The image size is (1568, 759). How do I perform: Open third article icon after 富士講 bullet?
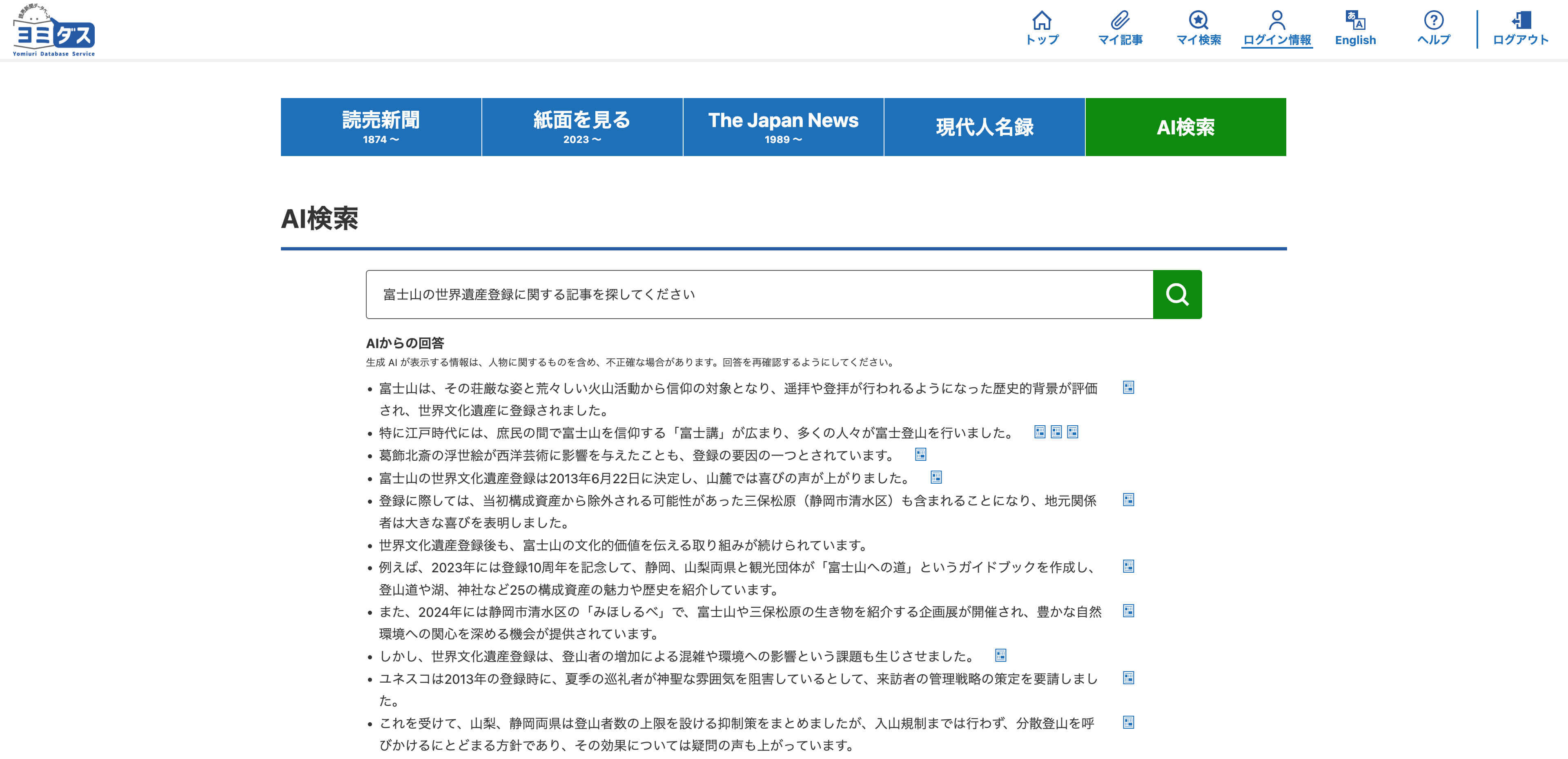click(x=1073, y=432)
